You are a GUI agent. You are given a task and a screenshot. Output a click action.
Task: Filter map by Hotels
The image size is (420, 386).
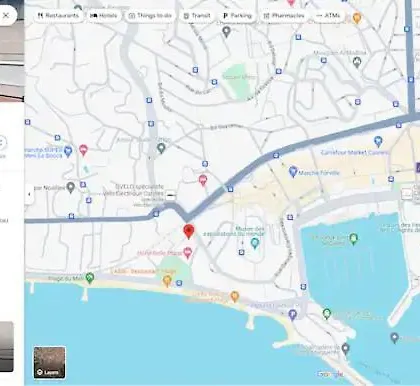tap(104, 15)
